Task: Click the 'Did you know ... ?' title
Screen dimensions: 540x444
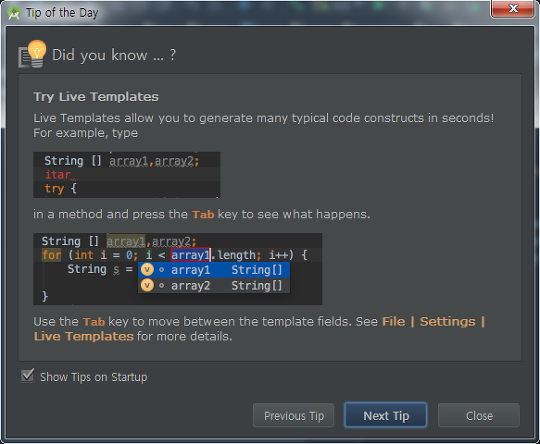Action: click(x=114, y=55)
